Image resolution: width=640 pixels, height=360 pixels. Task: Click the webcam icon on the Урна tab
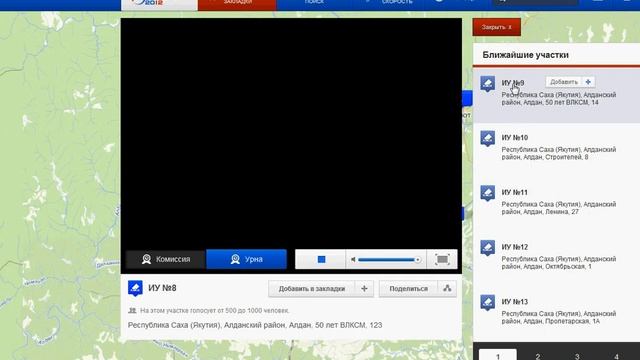[x=235, y=259]
